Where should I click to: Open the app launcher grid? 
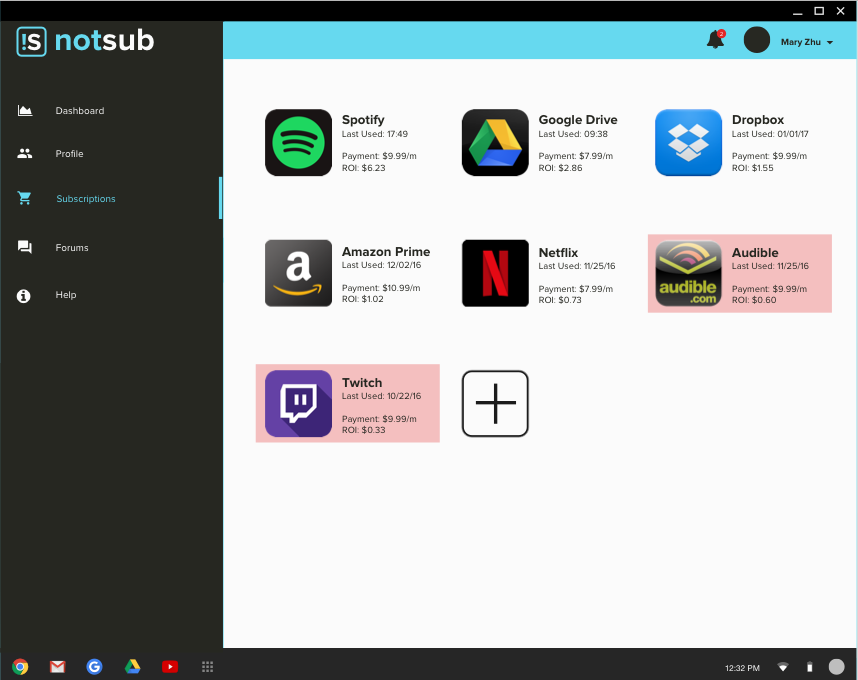(207, 666)
